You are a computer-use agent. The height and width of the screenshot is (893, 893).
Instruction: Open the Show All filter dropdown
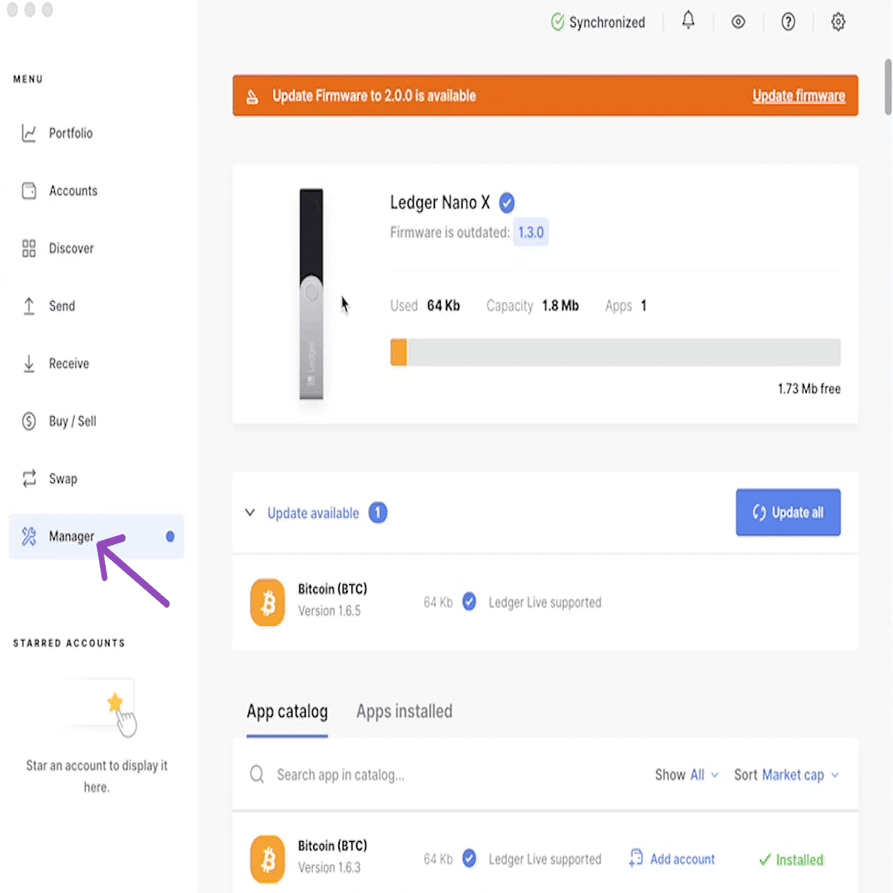pyautogui.click(x=686, y=774)
